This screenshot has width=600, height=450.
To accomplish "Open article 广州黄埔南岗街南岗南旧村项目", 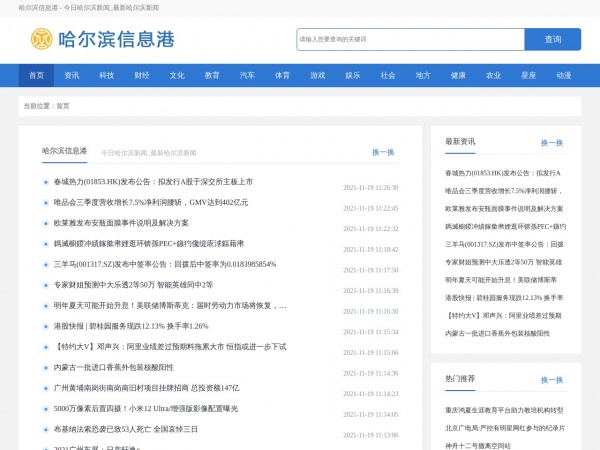I will [147, 388].
